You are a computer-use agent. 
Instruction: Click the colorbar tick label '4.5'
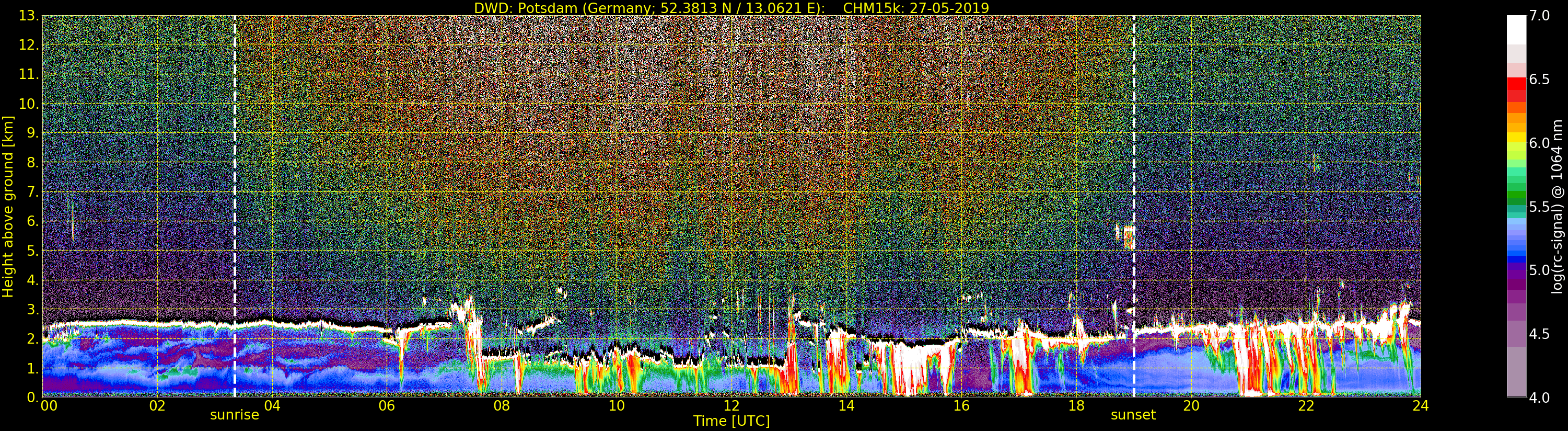point(1539,334)
